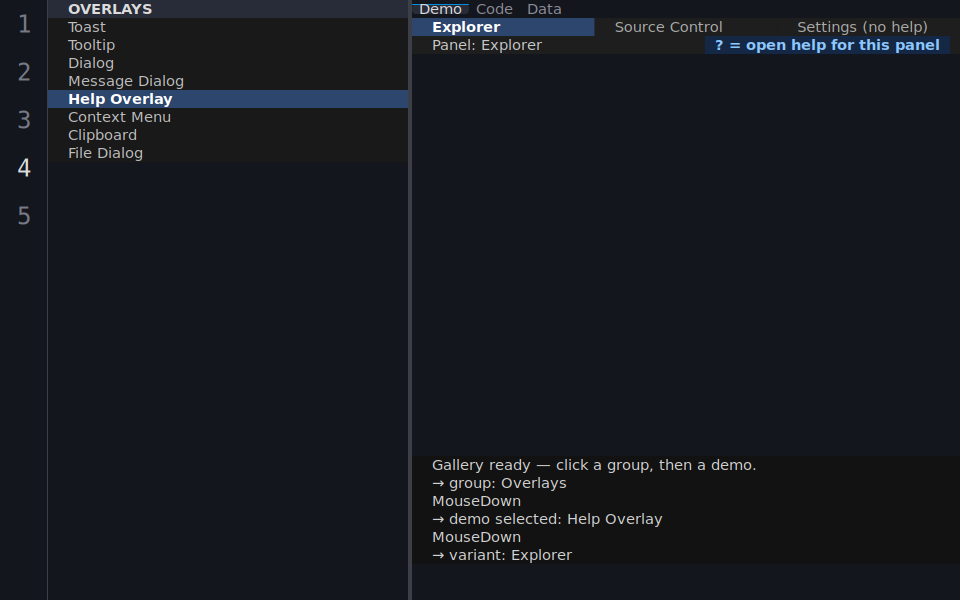Select the Demo tab
This screenshot has width=960, height=600.
(440, 9)
